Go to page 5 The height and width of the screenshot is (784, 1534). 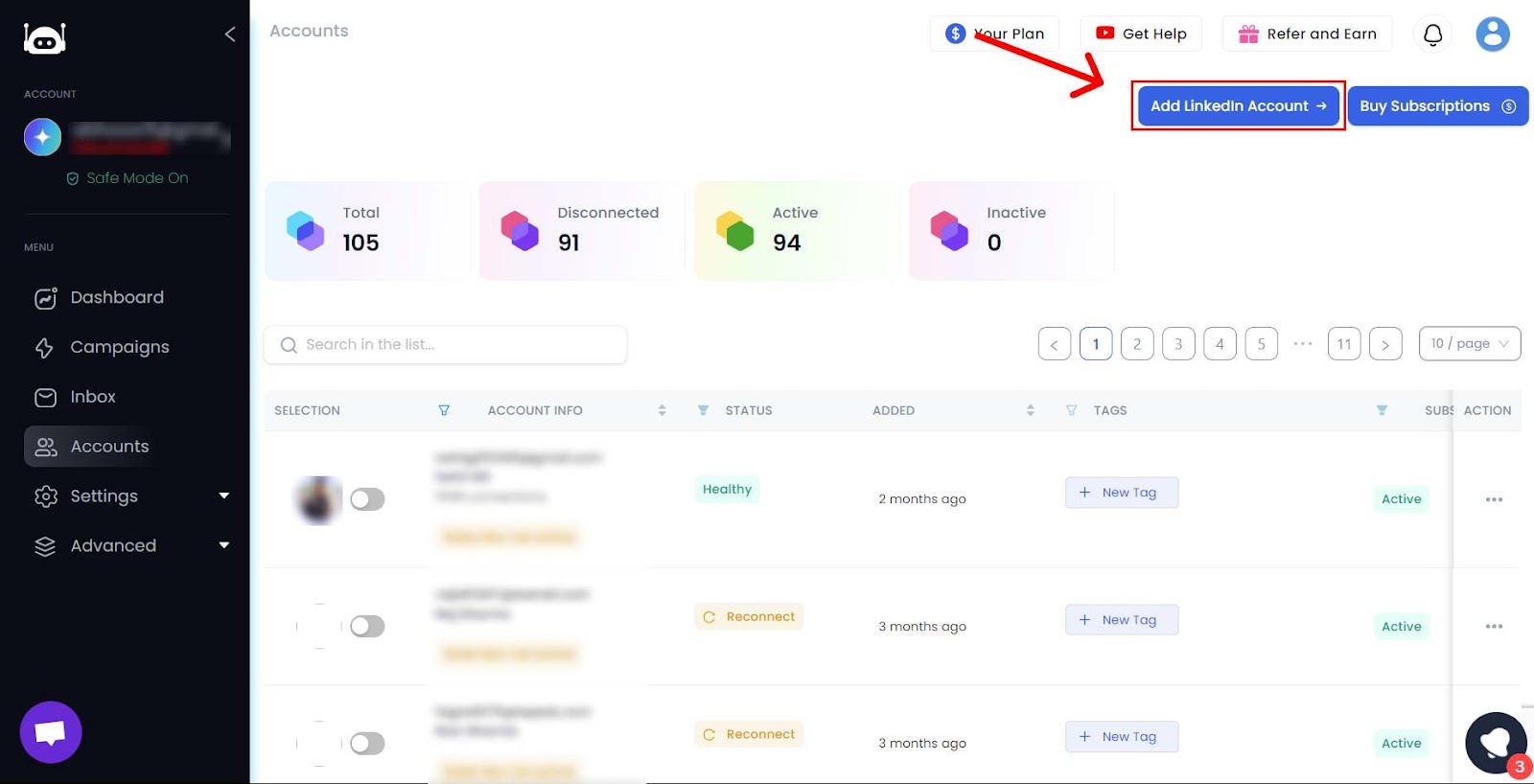[x=1262, y=344]
